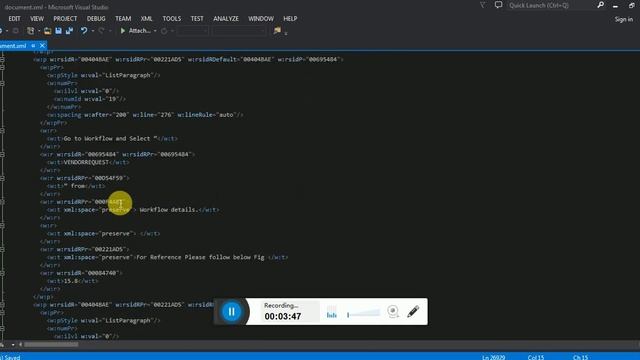Open the TOOLS menu
Screen dimensions: 640x360
click(171, 19)
